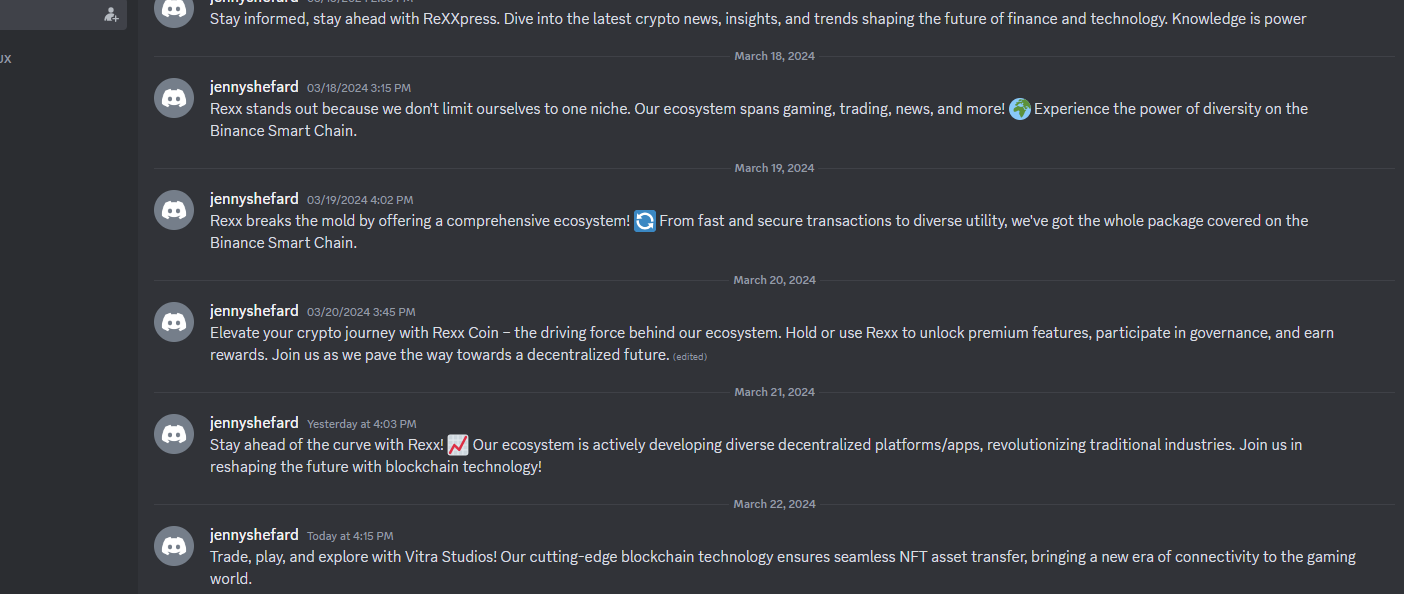Open jennyshefard username on 03/19/2024 message

pyautogui.click(x=254, y=199)
